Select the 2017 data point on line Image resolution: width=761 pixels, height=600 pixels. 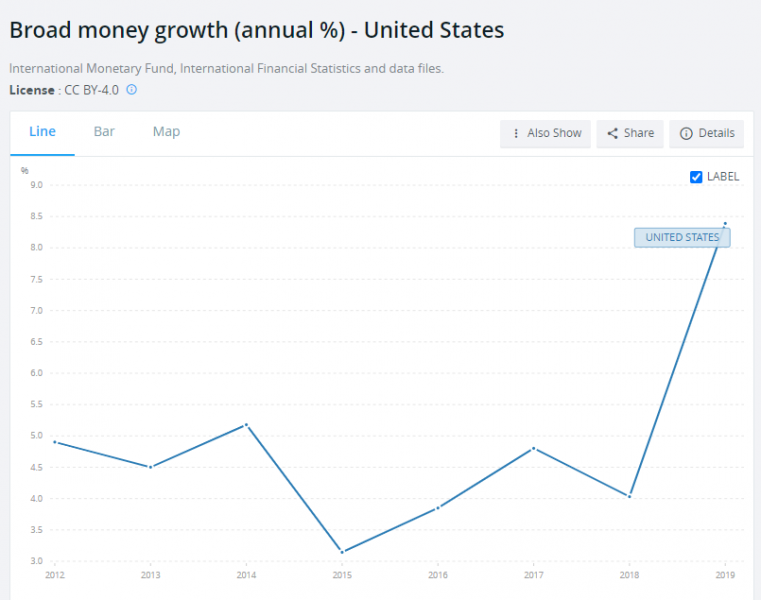tap(534, 448)
